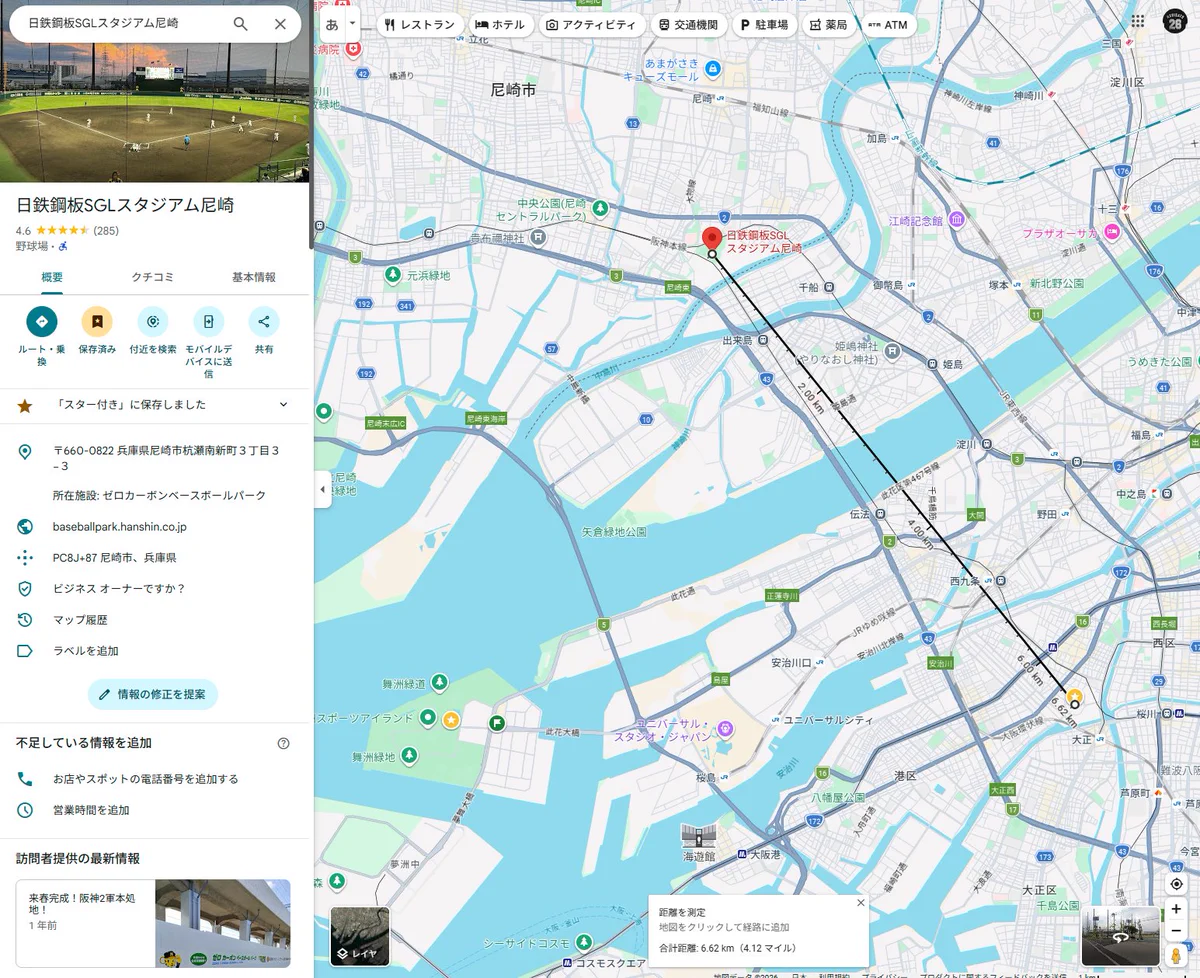Open the あ input mode dropdown
The image size is (1200, 978).
tap(352, 24)
